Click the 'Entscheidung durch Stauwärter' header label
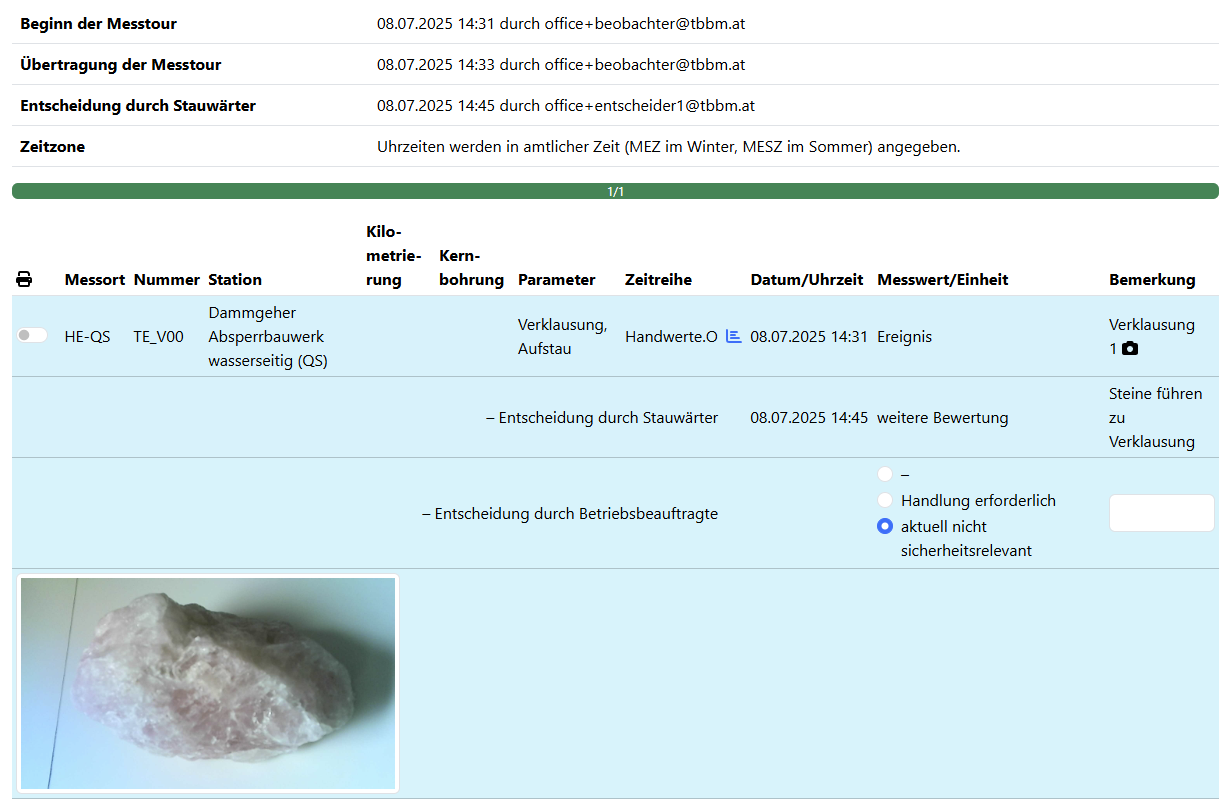 138,105
